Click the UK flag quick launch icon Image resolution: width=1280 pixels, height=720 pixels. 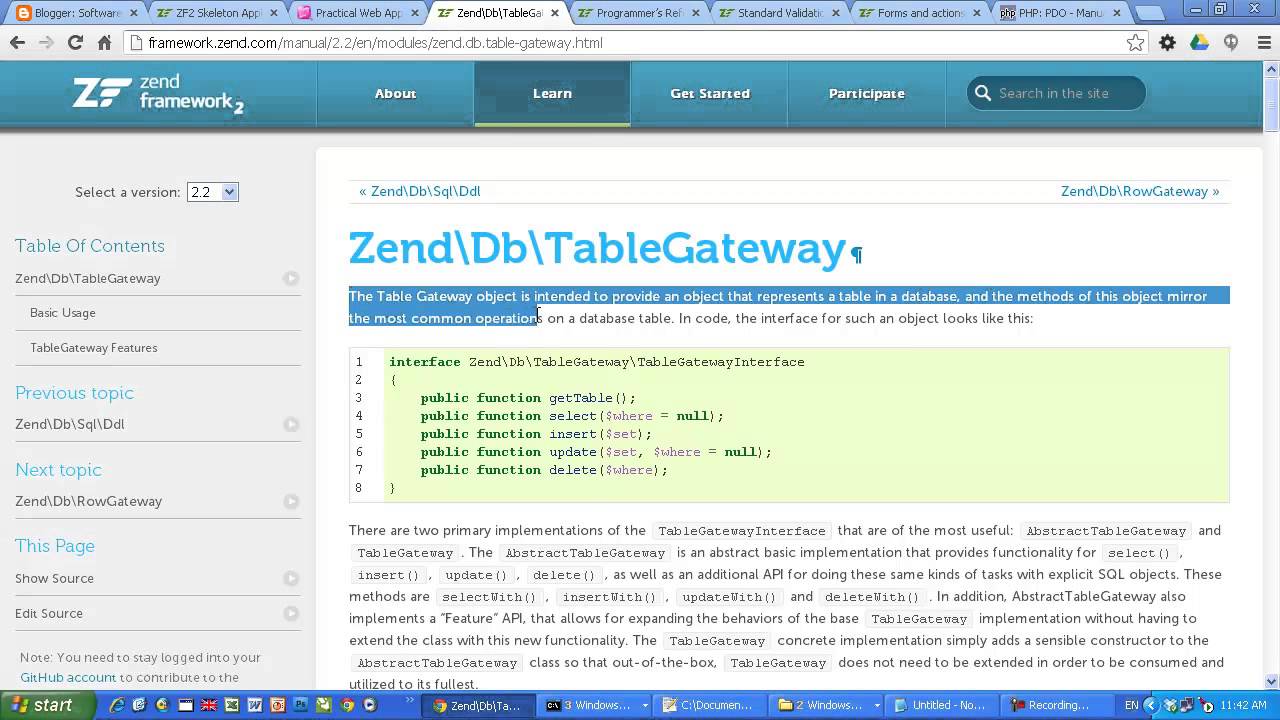[209, 705]
